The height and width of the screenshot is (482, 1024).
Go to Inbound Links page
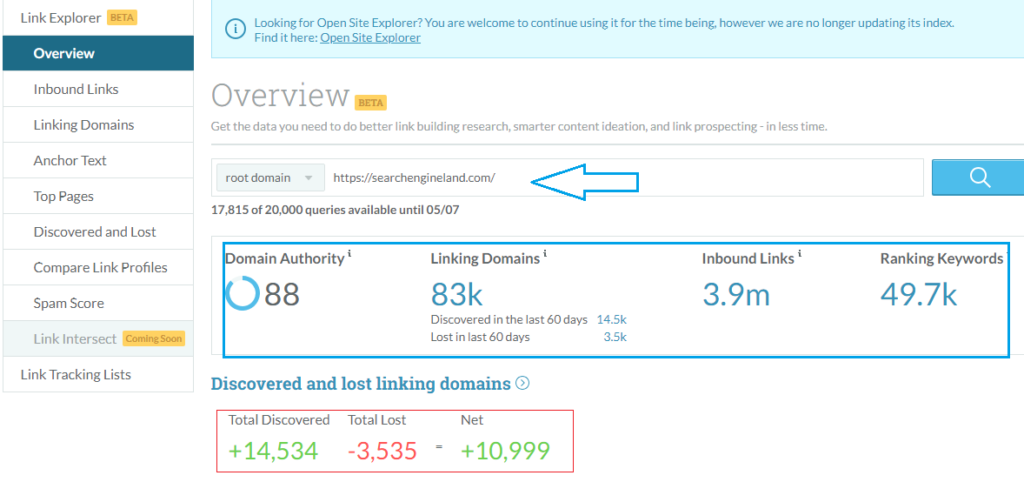pyautogui.click(x=98, y=89)
